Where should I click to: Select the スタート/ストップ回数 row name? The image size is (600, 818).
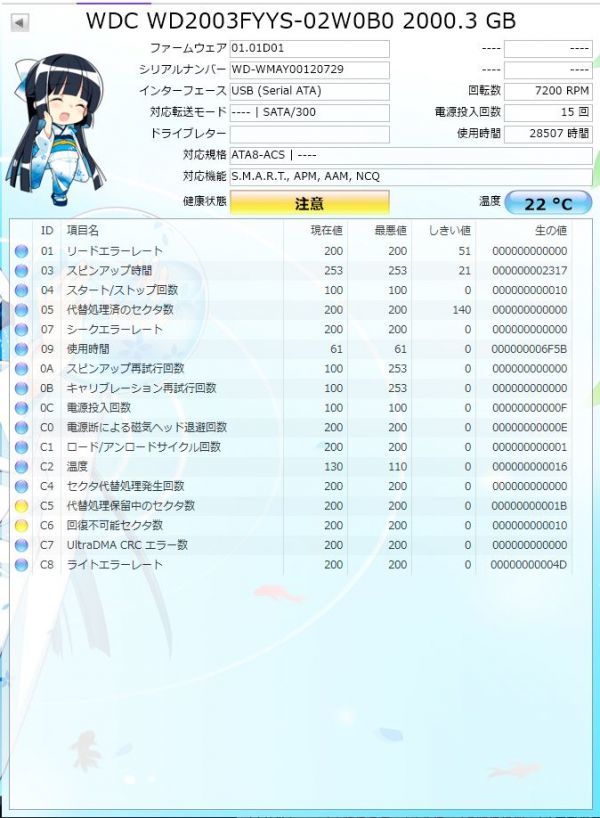coord(122,291)
